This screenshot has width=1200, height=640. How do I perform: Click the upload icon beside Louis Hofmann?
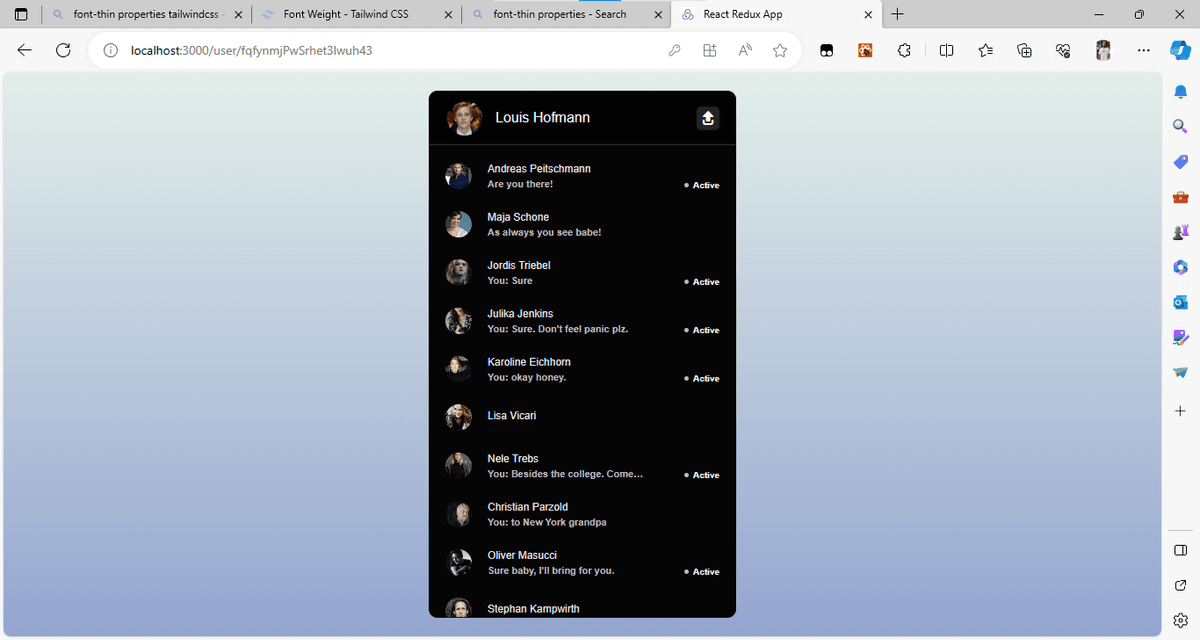(x=707, y=118)
